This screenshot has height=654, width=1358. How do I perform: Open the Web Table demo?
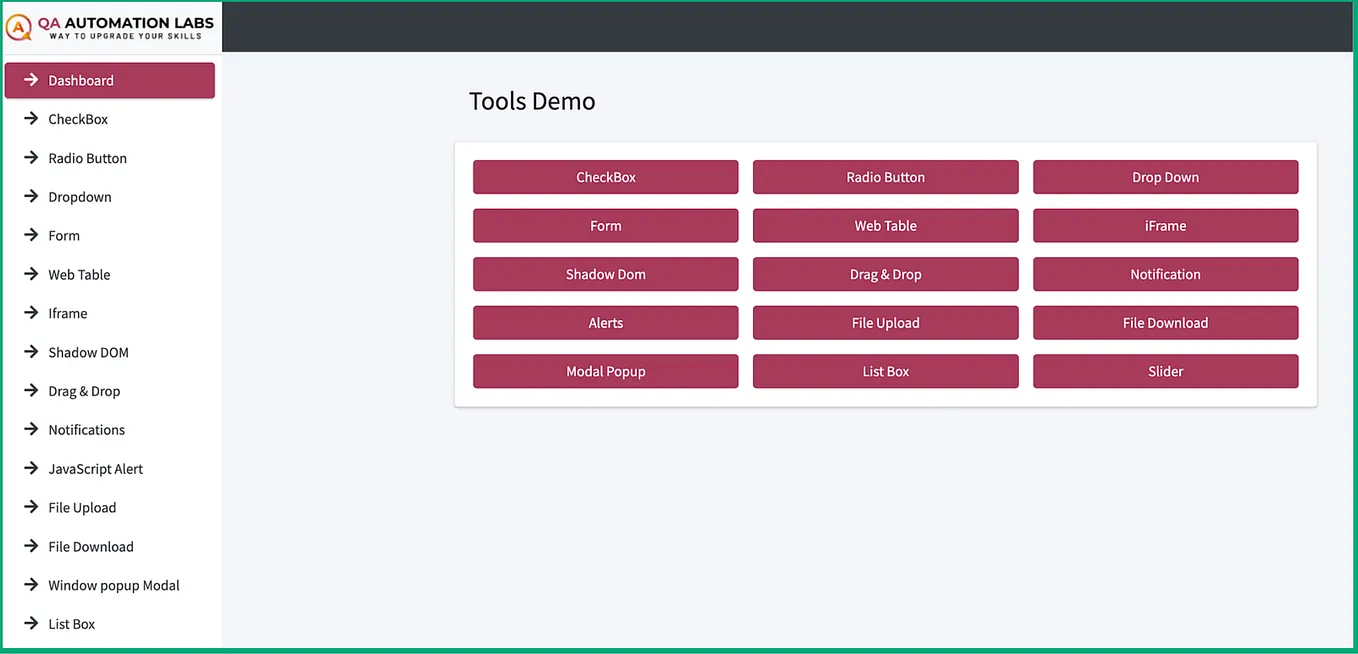pos(885,225)
